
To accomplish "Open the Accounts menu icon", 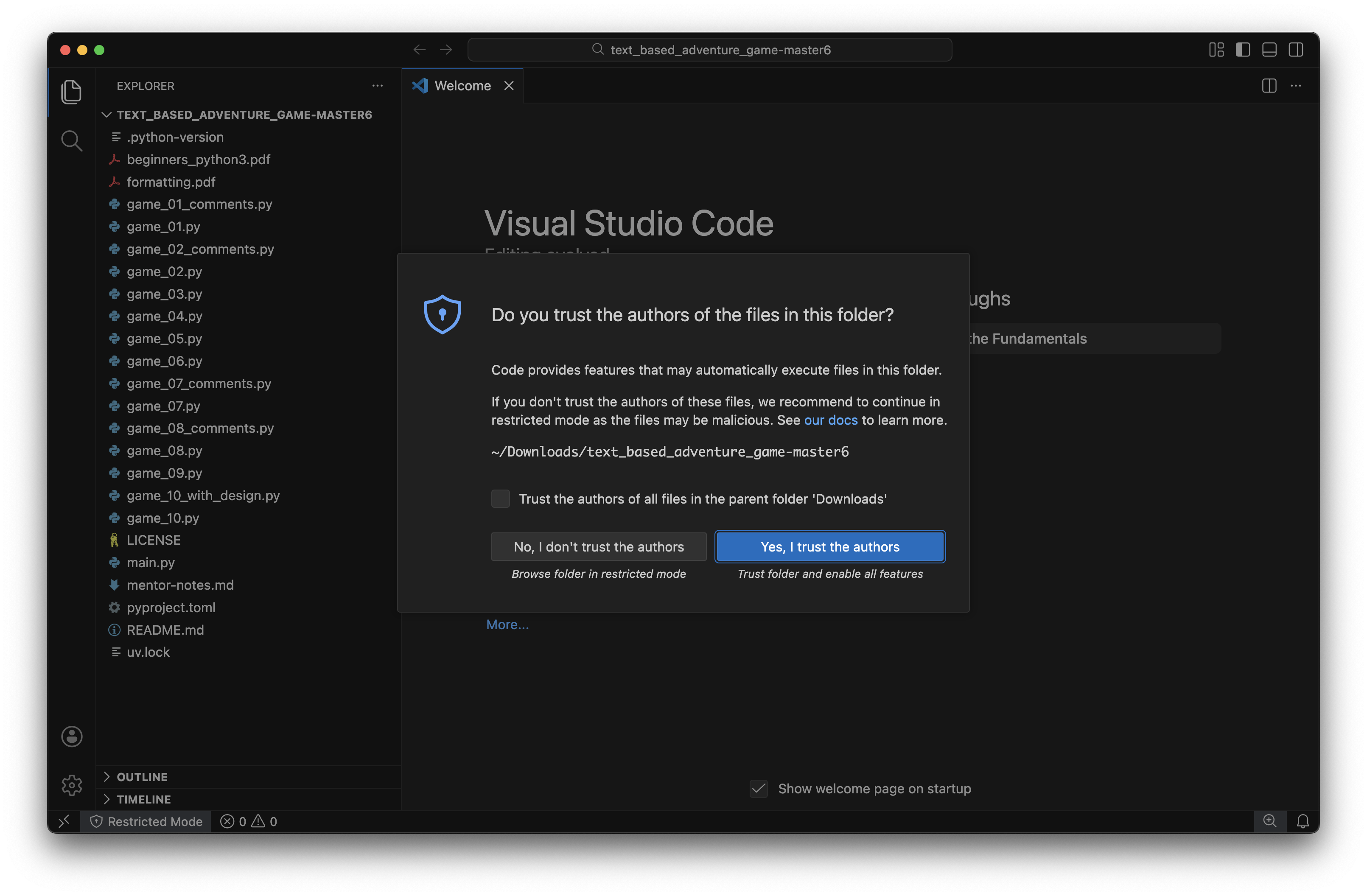I will (72, 736).
